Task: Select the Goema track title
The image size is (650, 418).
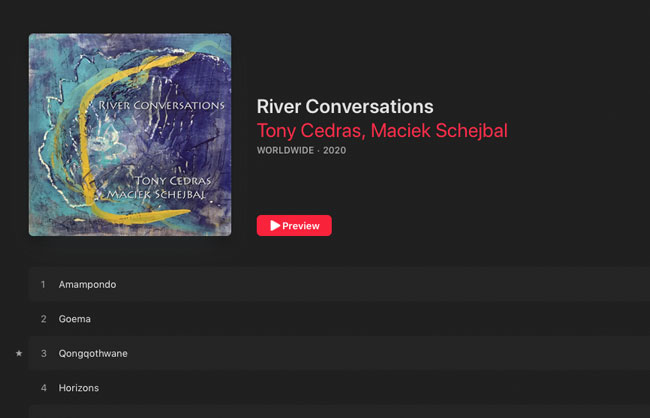Action: click(x=75, y=319)
